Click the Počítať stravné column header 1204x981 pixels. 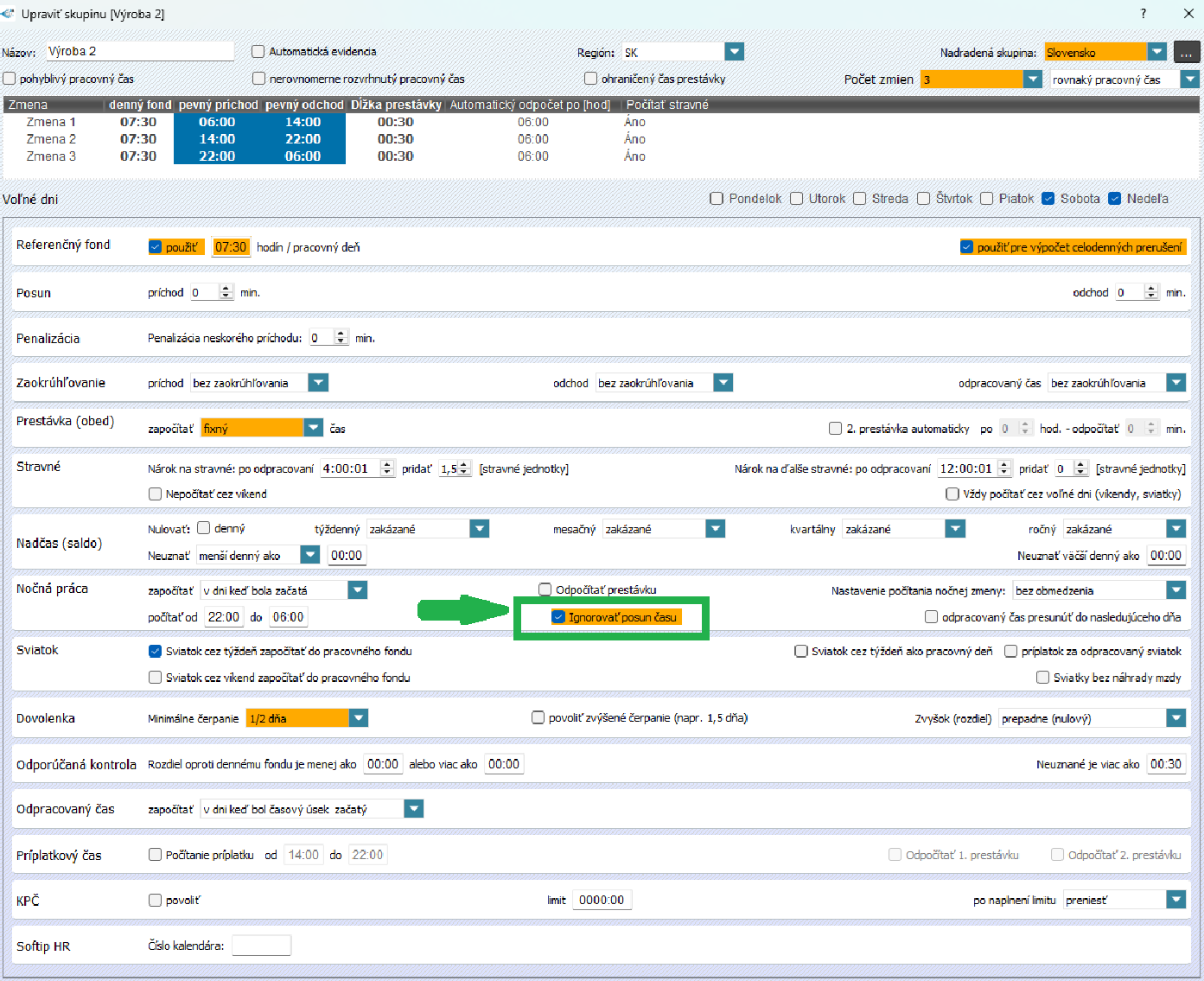point(666,105)
